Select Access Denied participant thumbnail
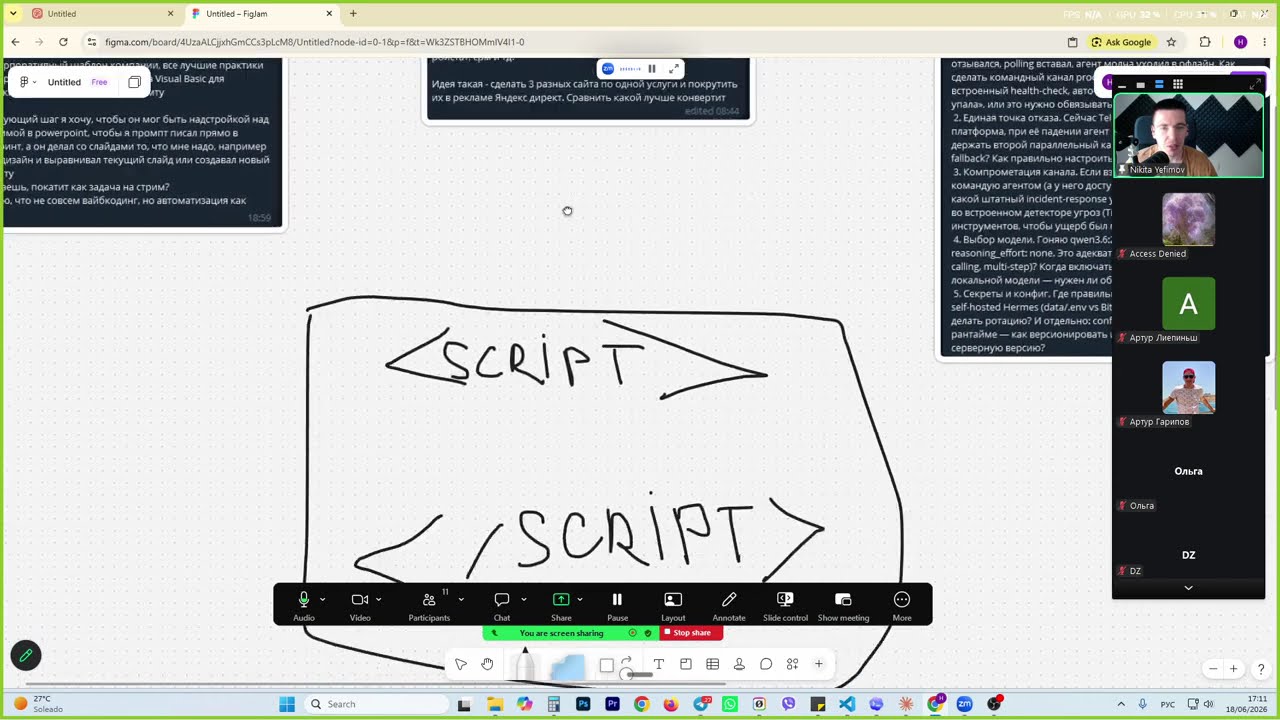 [x=1188, y=220]
